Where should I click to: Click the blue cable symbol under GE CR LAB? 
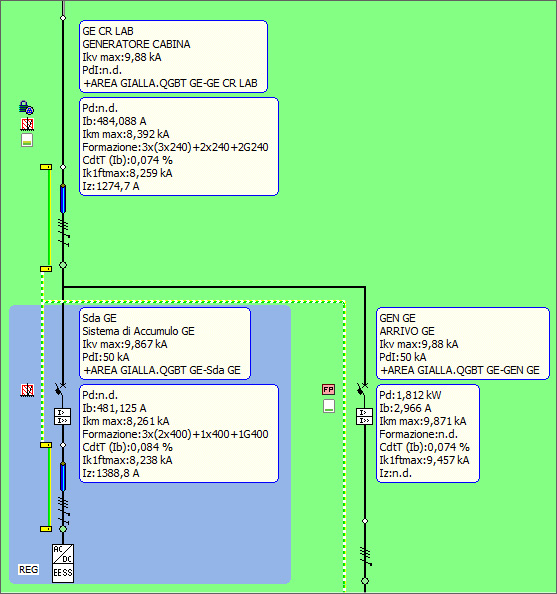tap(63, 199)
